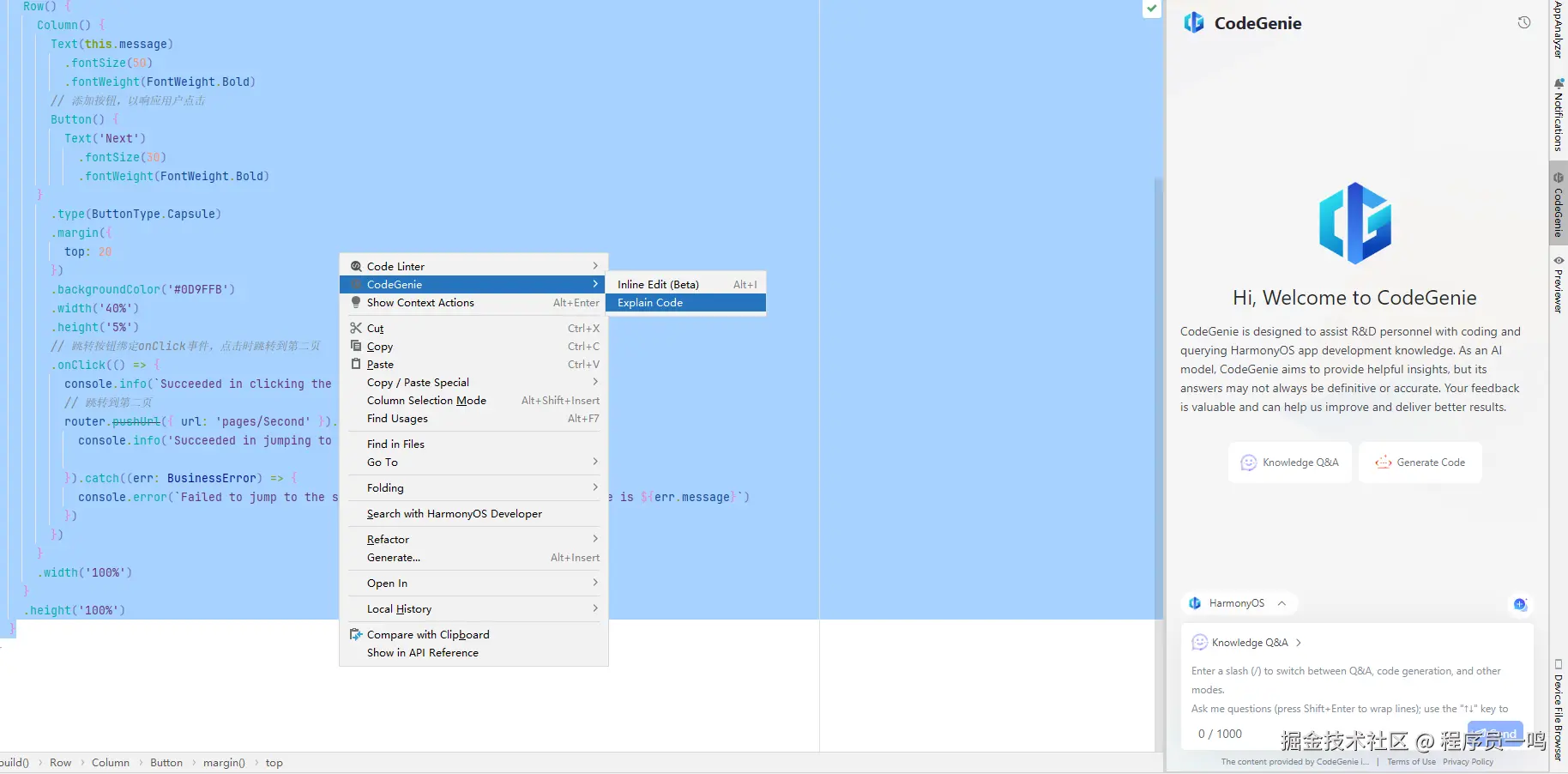Expand the Folding submenu
1568x774 pixels.
473,488
